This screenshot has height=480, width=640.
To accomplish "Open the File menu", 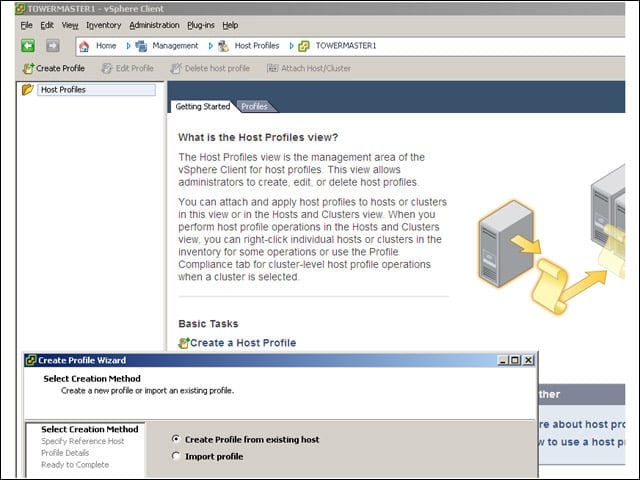I will pyautogui.click(x=27, y=25).
